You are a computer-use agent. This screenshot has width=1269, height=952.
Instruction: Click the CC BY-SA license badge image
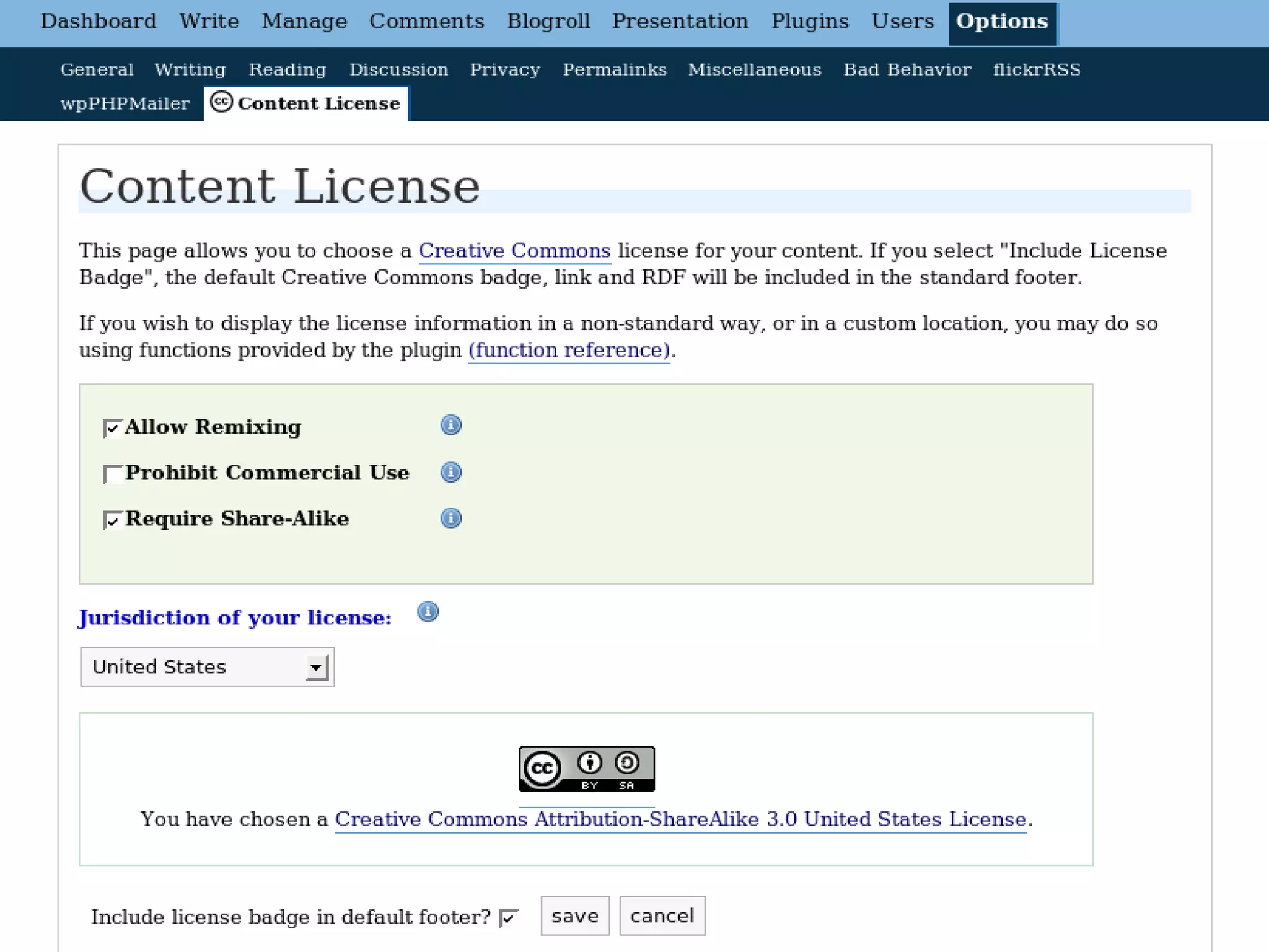click(x=586, y=769)
